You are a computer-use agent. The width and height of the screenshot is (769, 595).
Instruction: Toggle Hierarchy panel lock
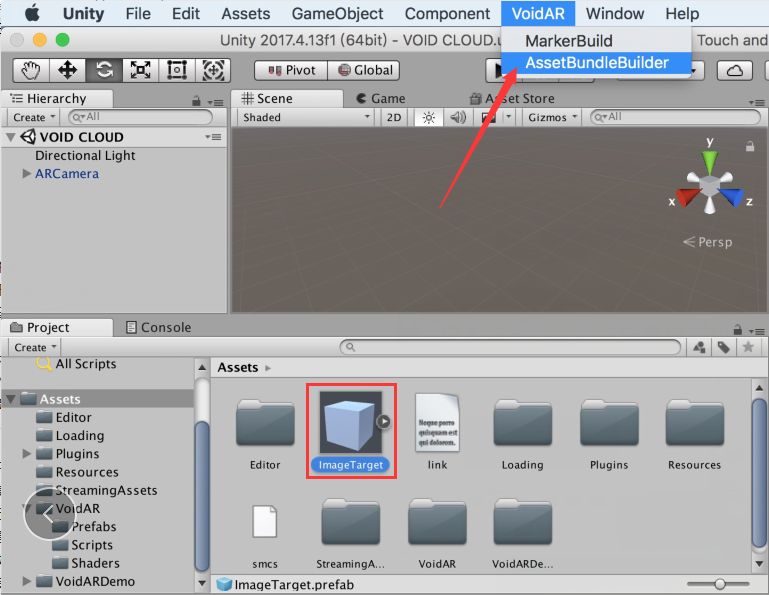196,101
